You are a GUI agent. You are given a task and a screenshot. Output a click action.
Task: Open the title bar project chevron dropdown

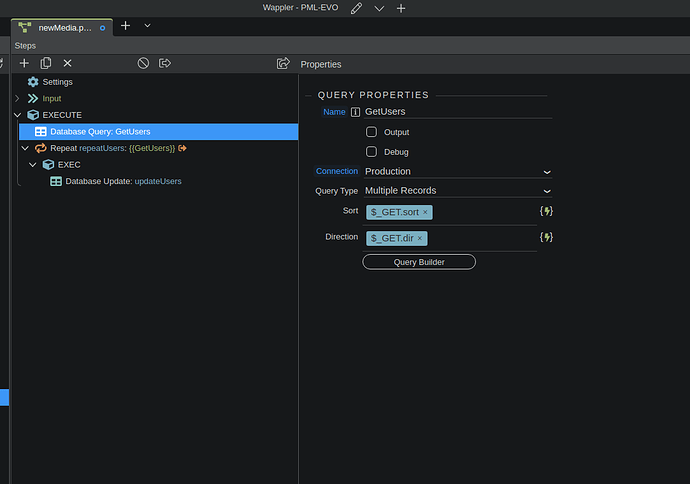click(x=379, y=8)
